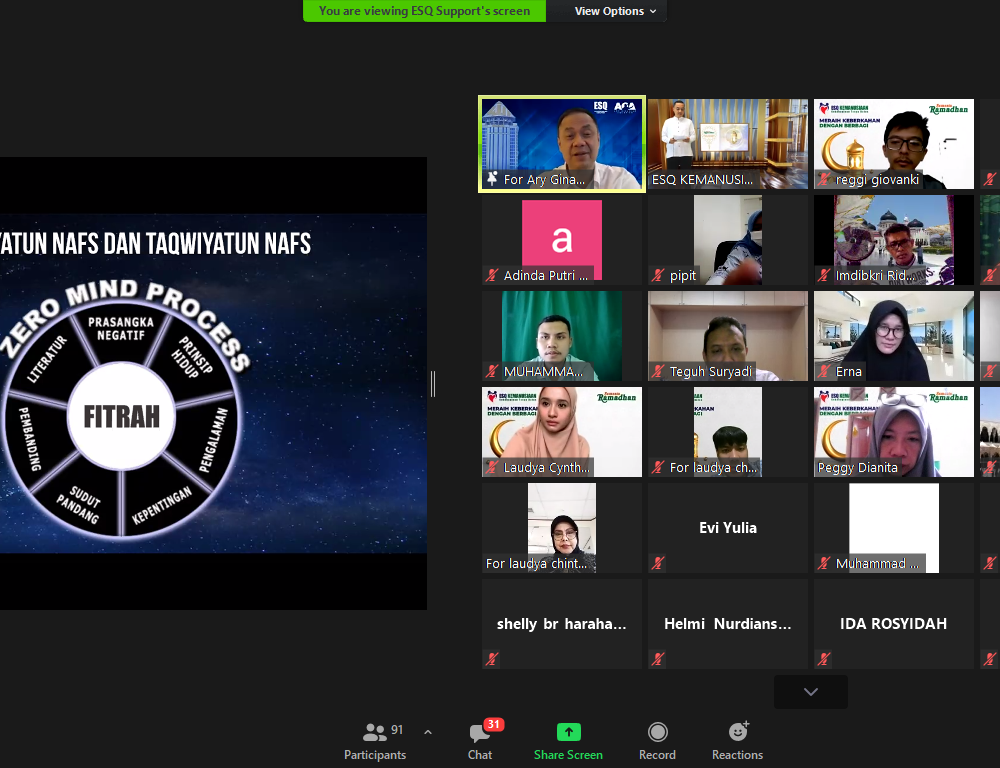Click the green ESQ Support's screen banner
Screen dimensions: 1000x768
click(425, 11)
